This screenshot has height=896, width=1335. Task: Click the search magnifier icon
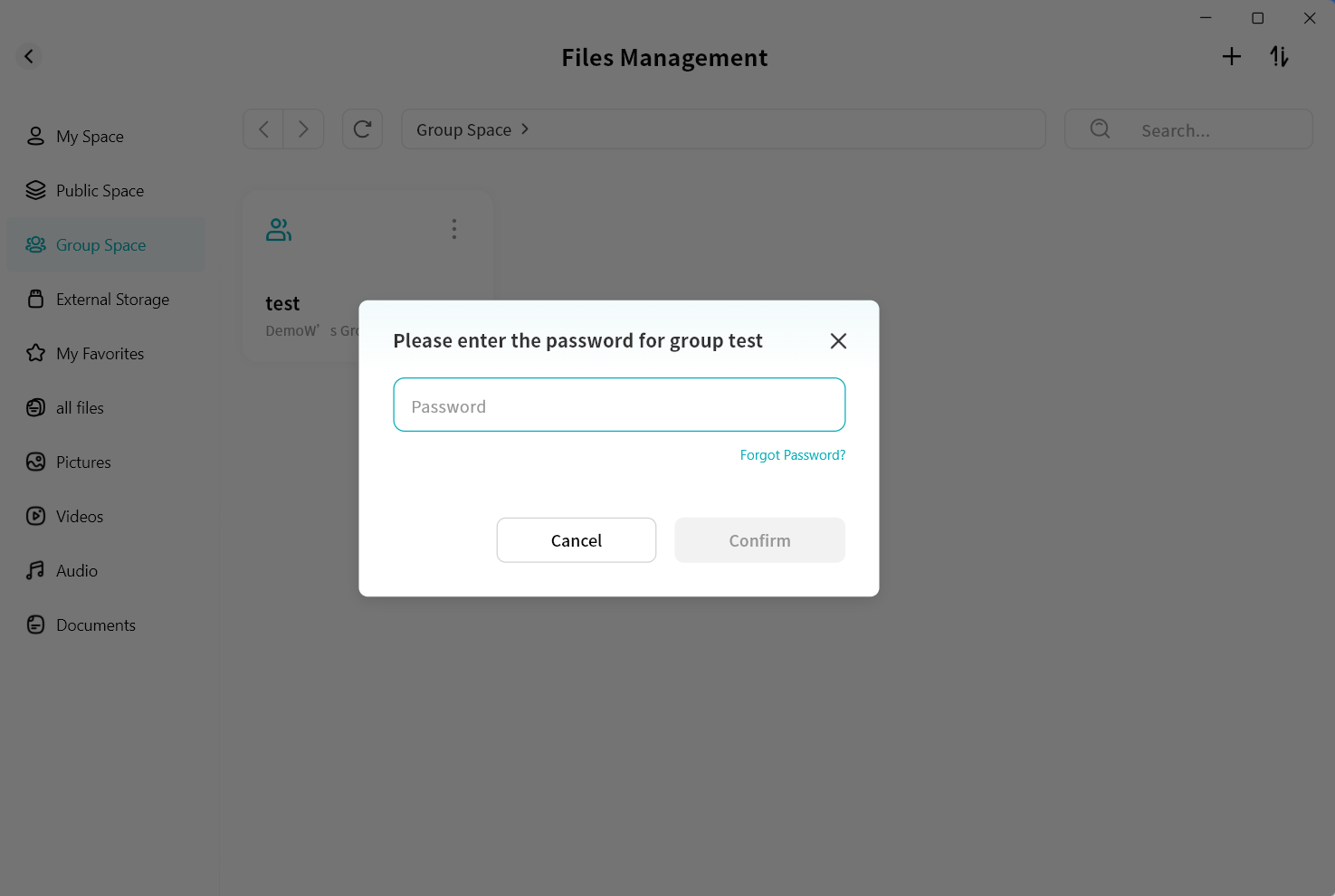[x=1100, y=129]
